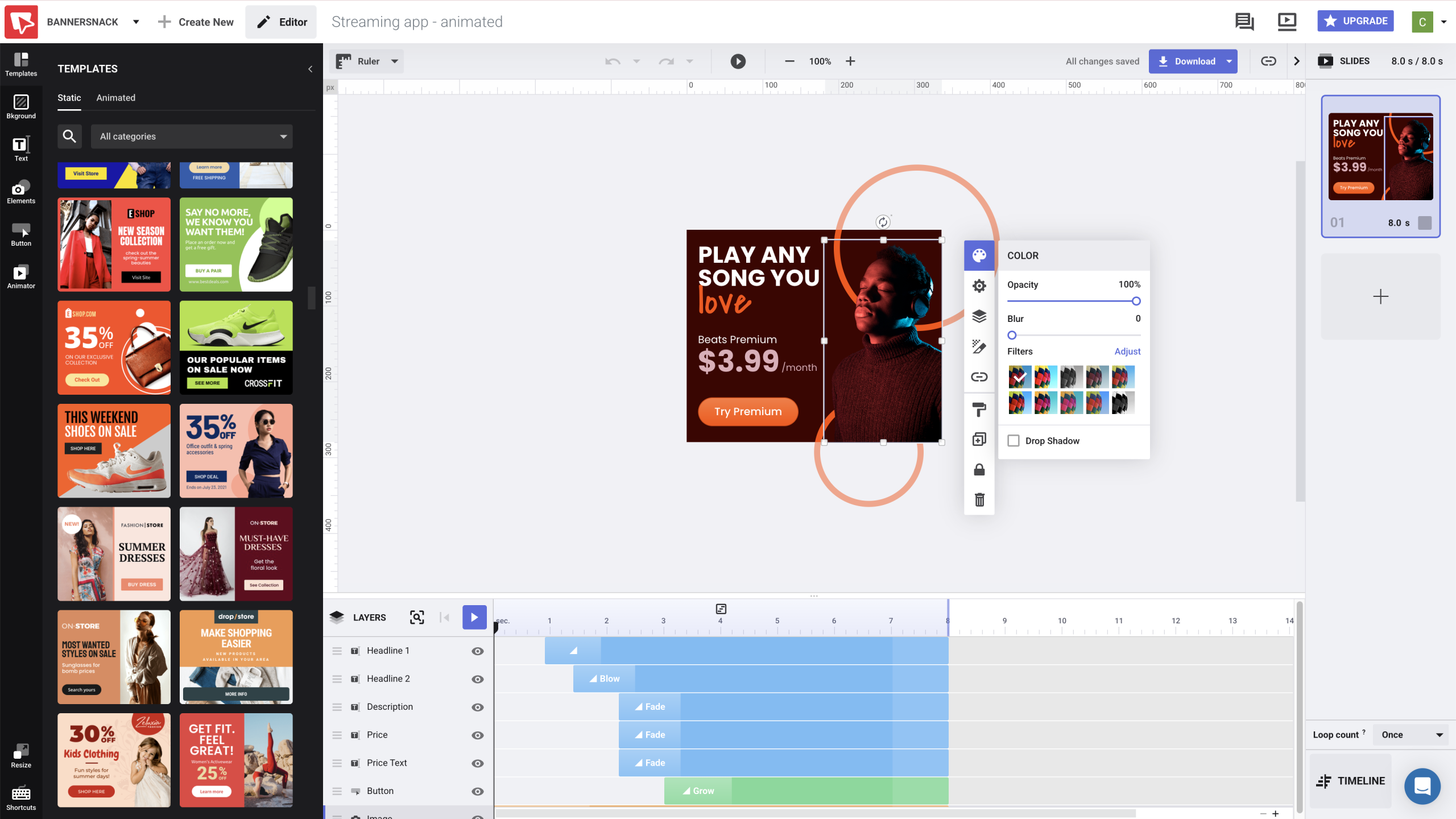The height and width of the screenshot is (819, 1456).
Task: Lock the selected element
Action: pyautogui.click(x=979, y=470)
